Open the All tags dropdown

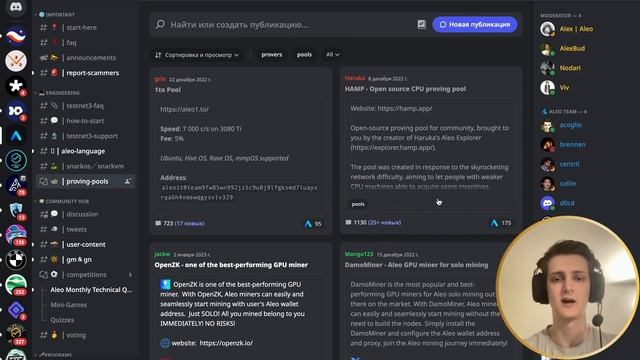(x=332, y=54)
